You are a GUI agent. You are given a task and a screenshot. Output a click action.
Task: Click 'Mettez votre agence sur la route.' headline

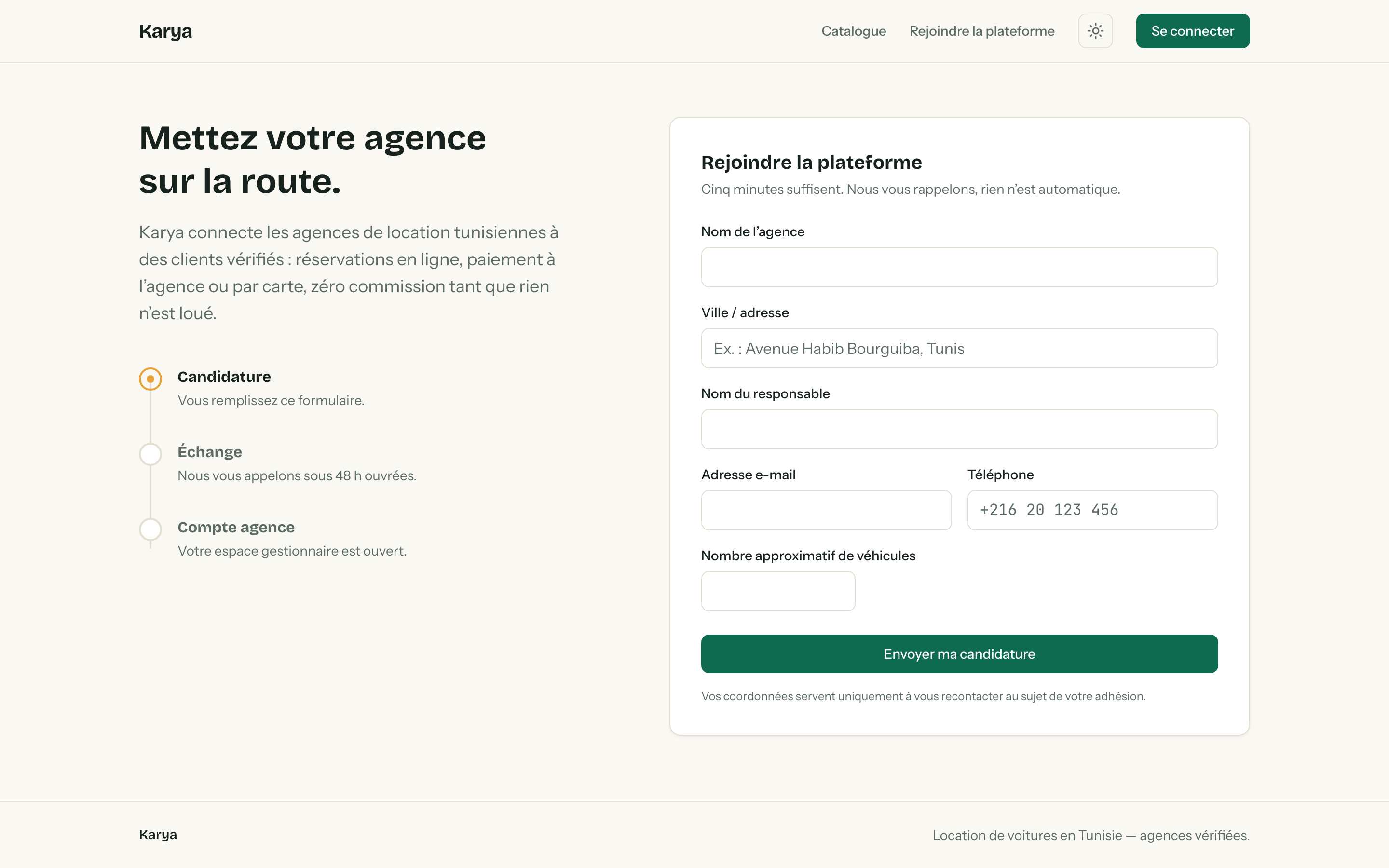pos(312,160)
